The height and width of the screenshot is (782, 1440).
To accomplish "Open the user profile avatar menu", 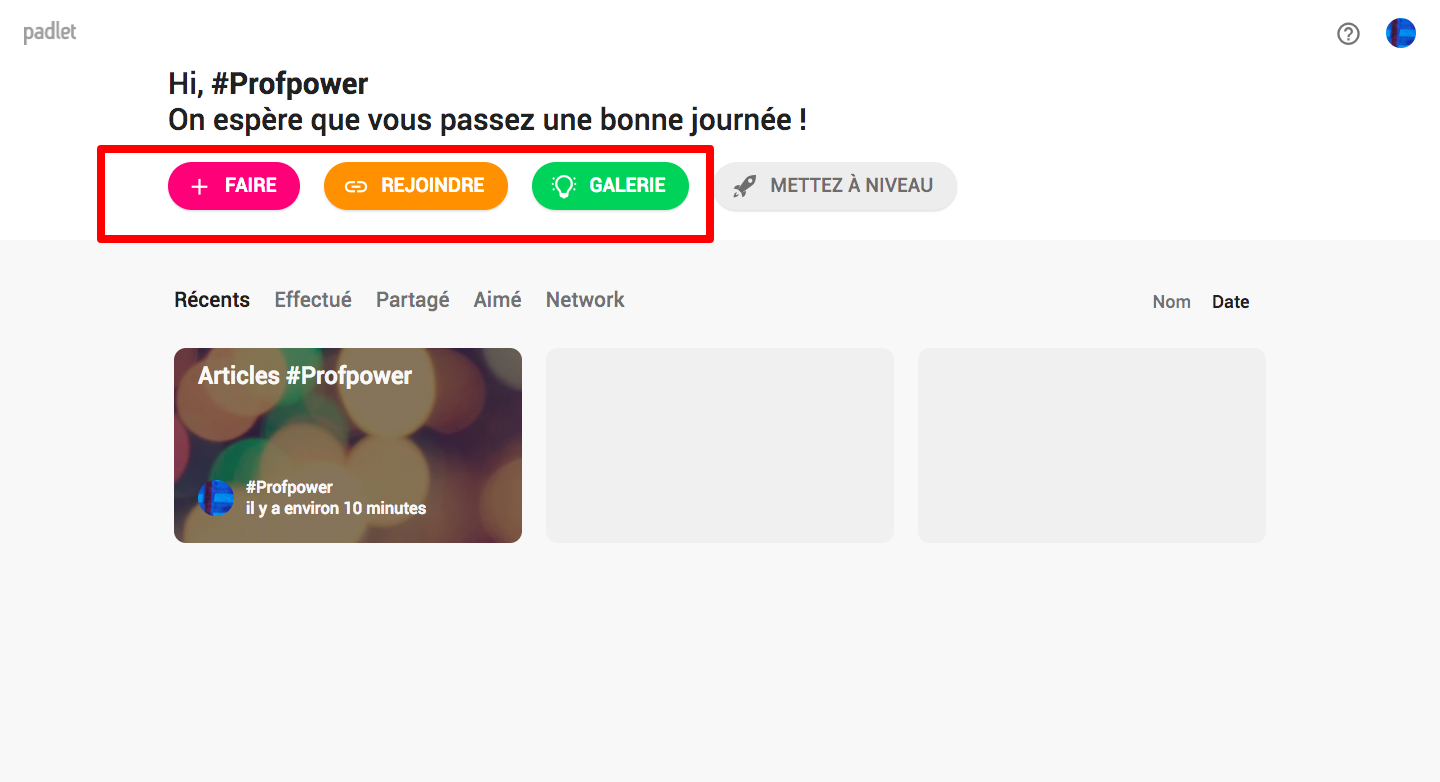I will (1400, 33).
